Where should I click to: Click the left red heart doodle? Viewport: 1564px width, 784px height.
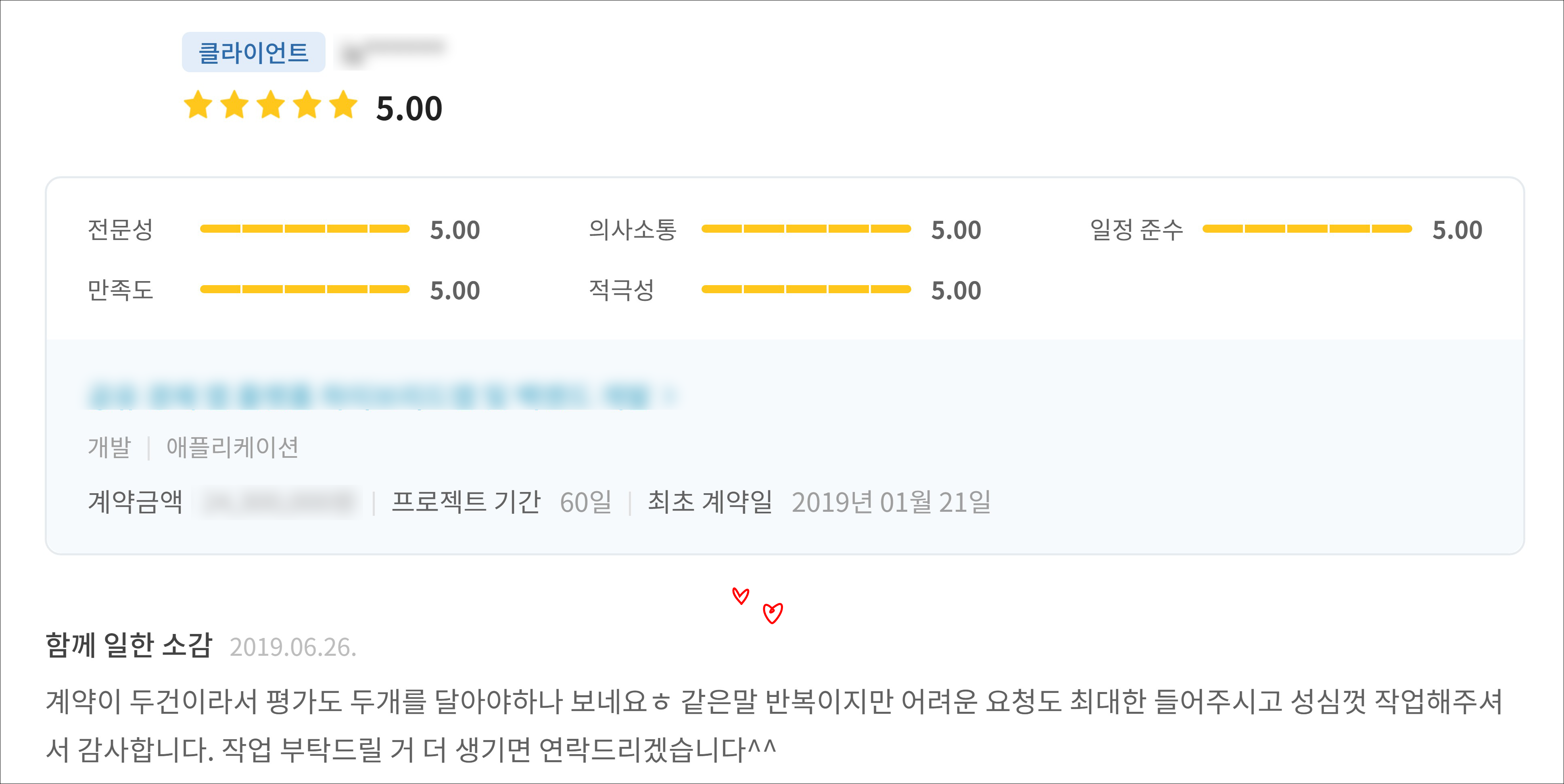coord(740,595)
